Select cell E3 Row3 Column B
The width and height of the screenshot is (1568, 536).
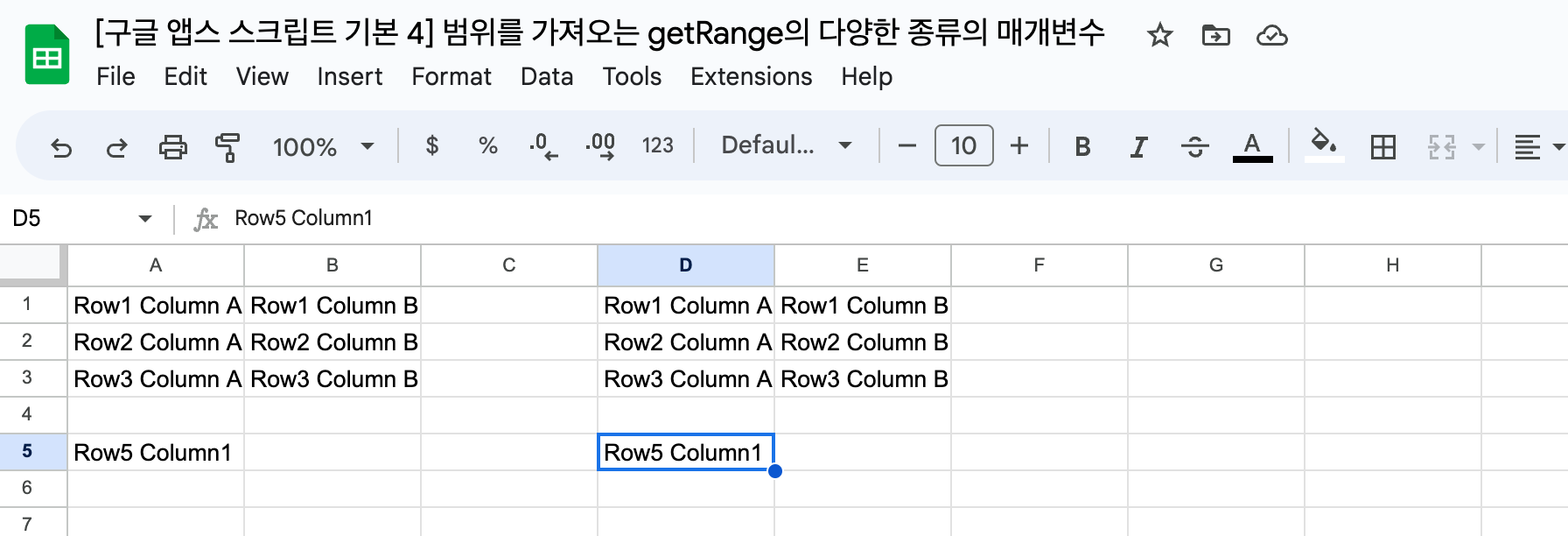click(863, 378)
